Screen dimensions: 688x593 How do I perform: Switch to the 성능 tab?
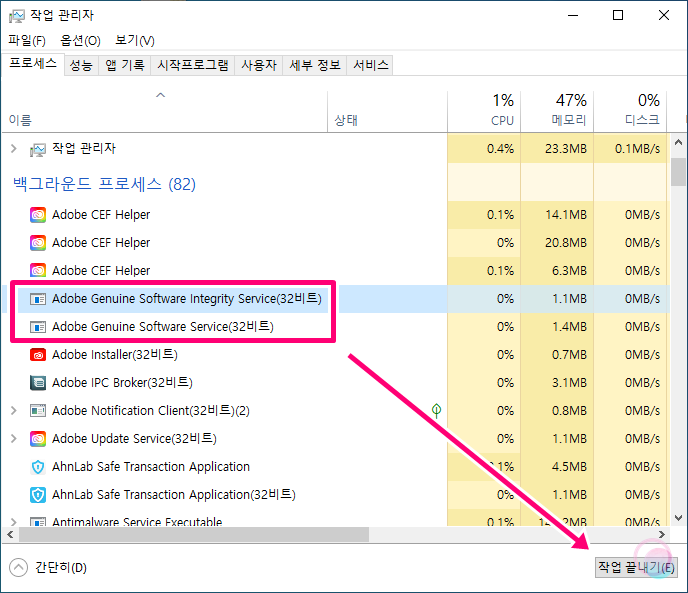[x=81, y=65]
